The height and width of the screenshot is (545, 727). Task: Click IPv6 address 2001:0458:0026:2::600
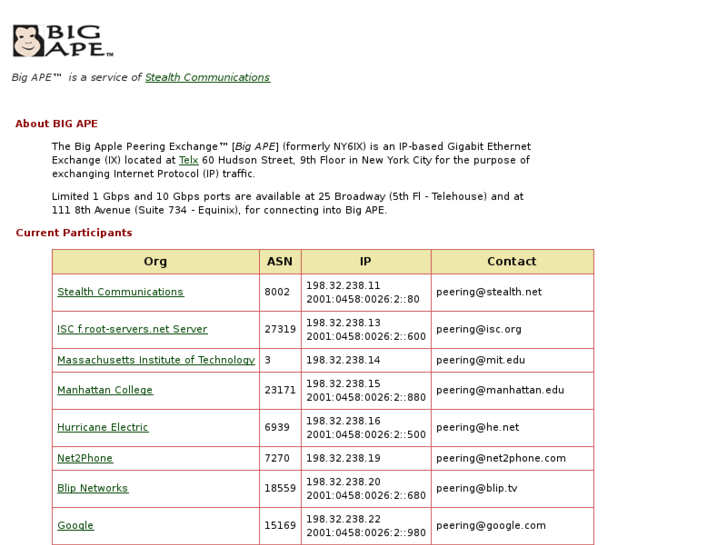tap(366, 336)
